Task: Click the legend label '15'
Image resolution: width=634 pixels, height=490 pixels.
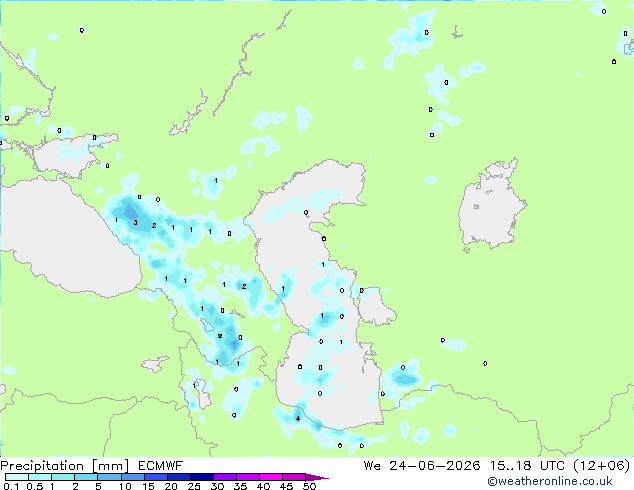Action: (x=148, y=486)
